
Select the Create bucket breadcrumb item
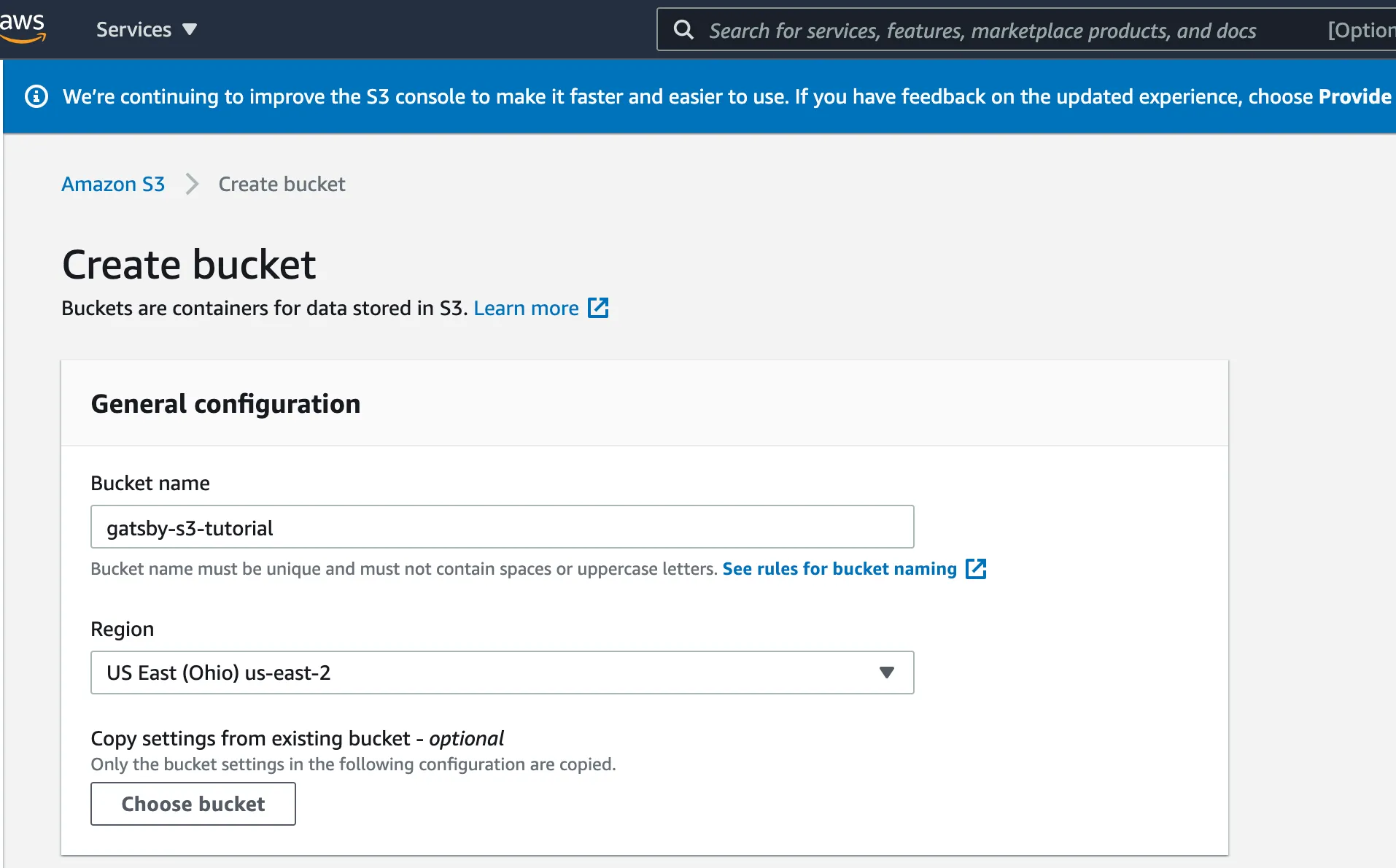click(282, 184)
